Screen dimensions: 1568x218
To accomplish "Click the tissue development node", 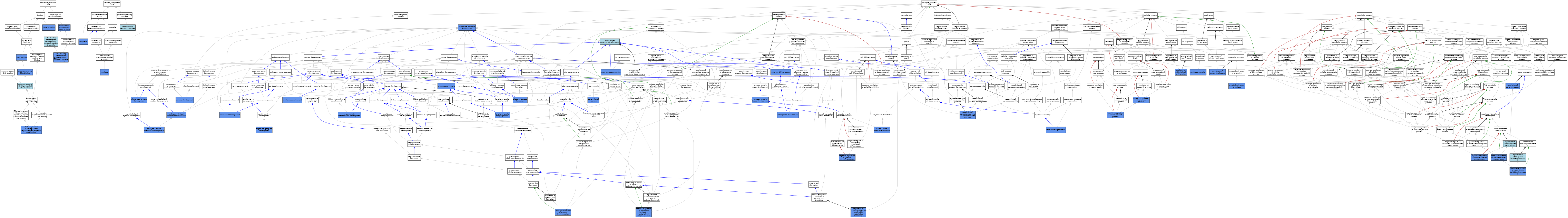I will (449, 57).
